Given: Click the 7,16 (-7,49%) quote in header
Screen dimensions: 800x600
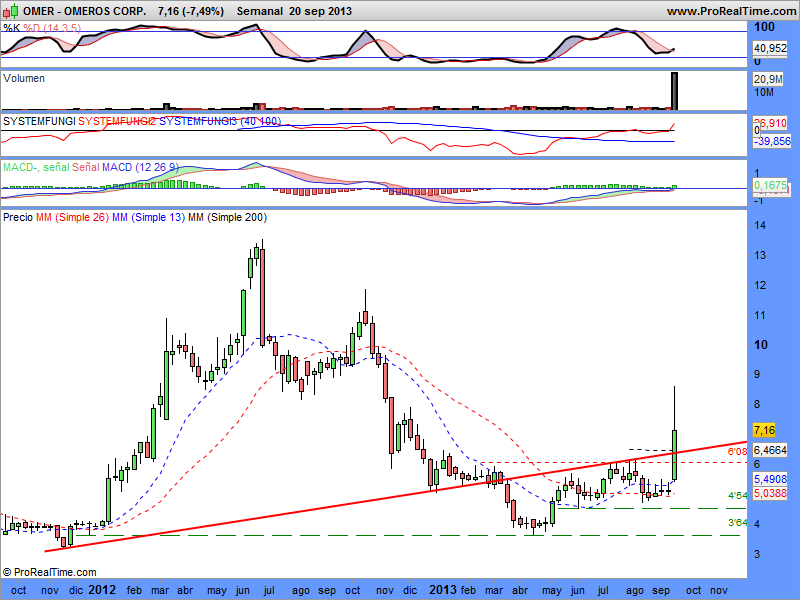Looking at the screenshot, I should (x=191, y=11).
